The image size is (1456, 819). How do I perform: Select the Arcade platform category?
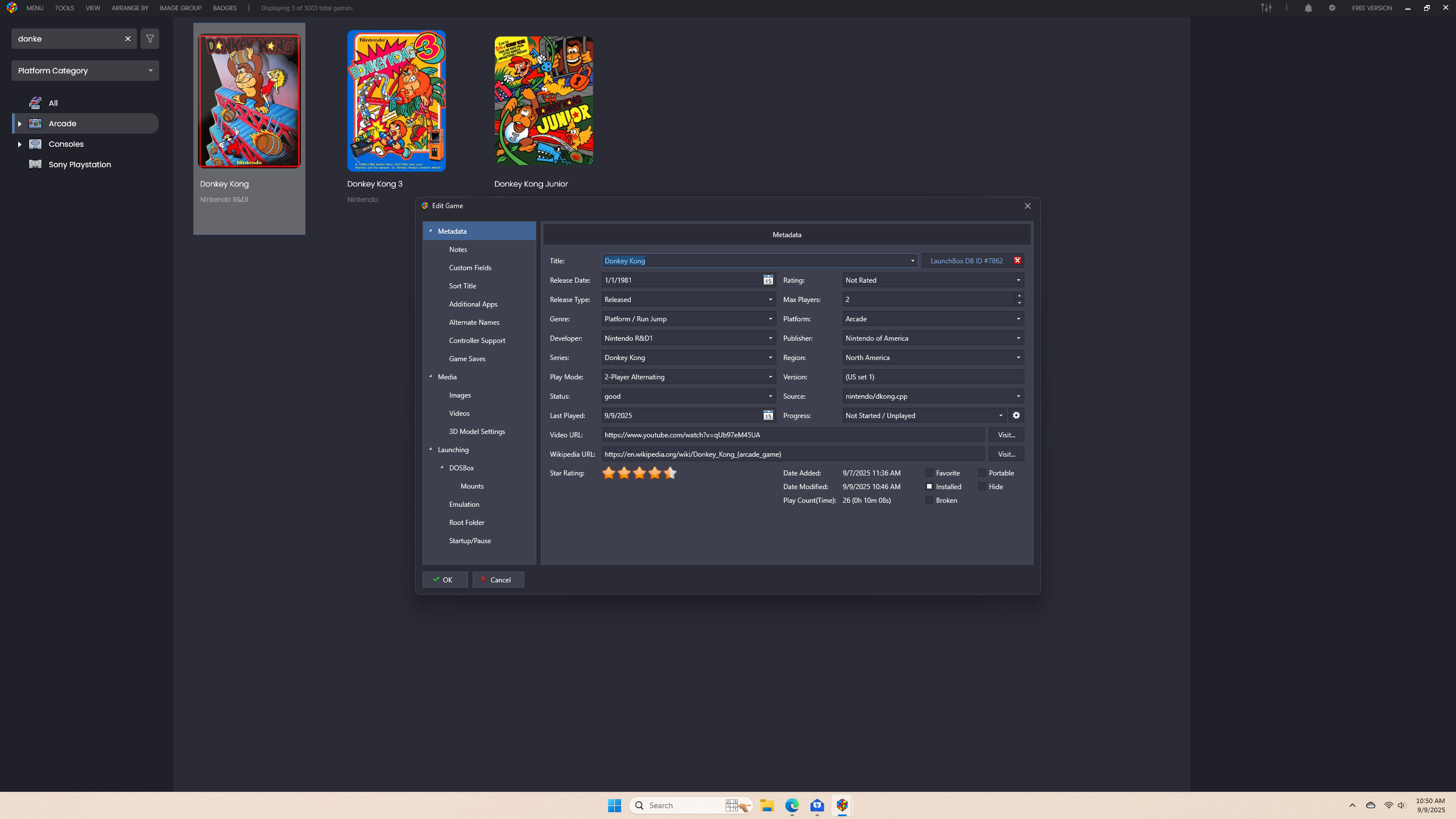[x=85, y=123]
